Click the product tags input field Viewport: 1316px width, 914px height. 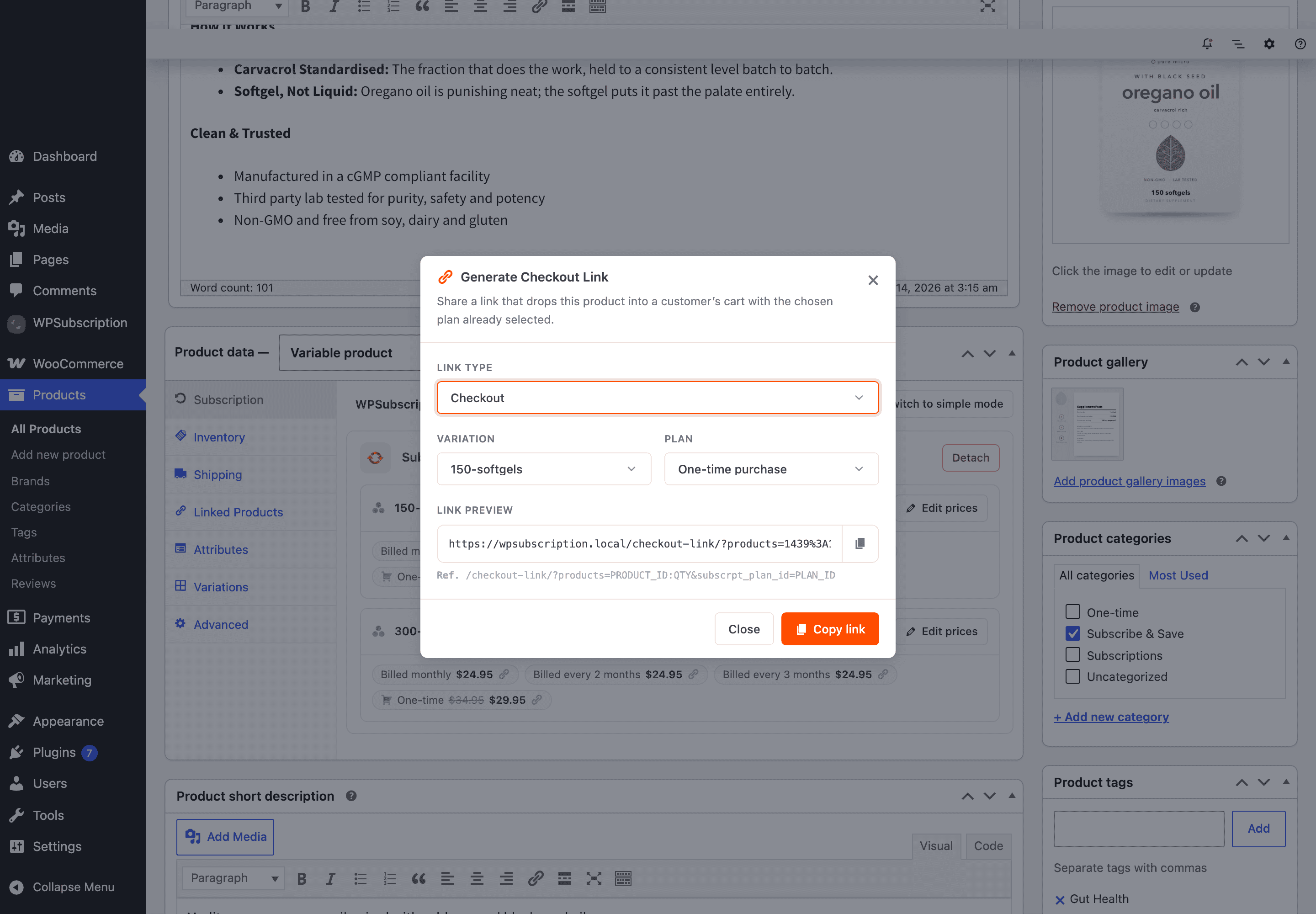[1138, 828]
